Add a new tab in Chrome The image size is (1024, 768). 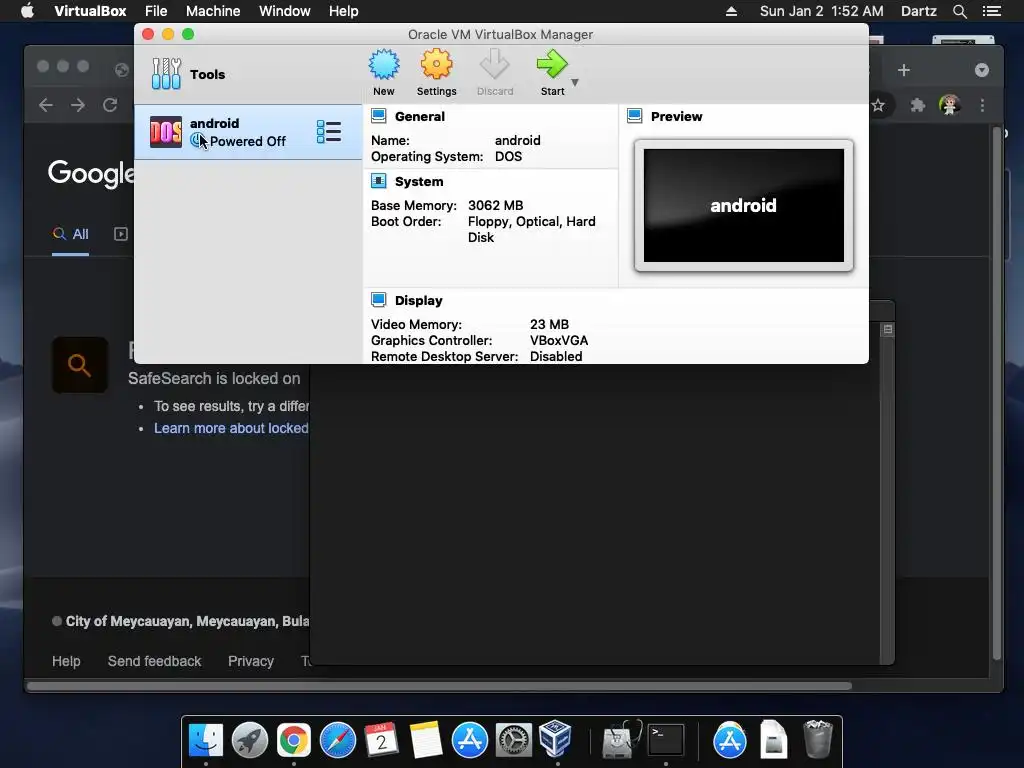pyautogui.click(x=904, y=70)
